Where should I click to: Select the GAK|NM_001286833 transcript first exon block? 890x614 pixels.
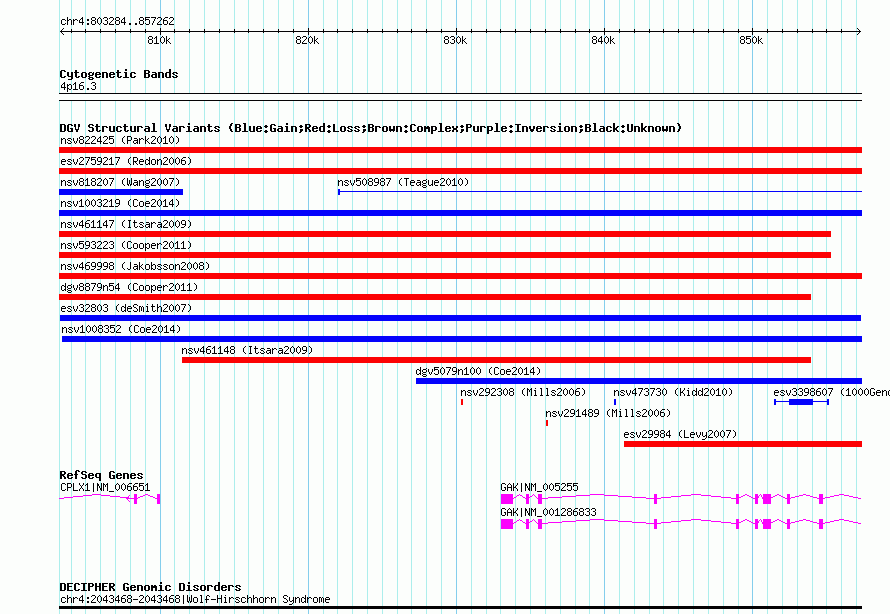[x=507, y=524]
